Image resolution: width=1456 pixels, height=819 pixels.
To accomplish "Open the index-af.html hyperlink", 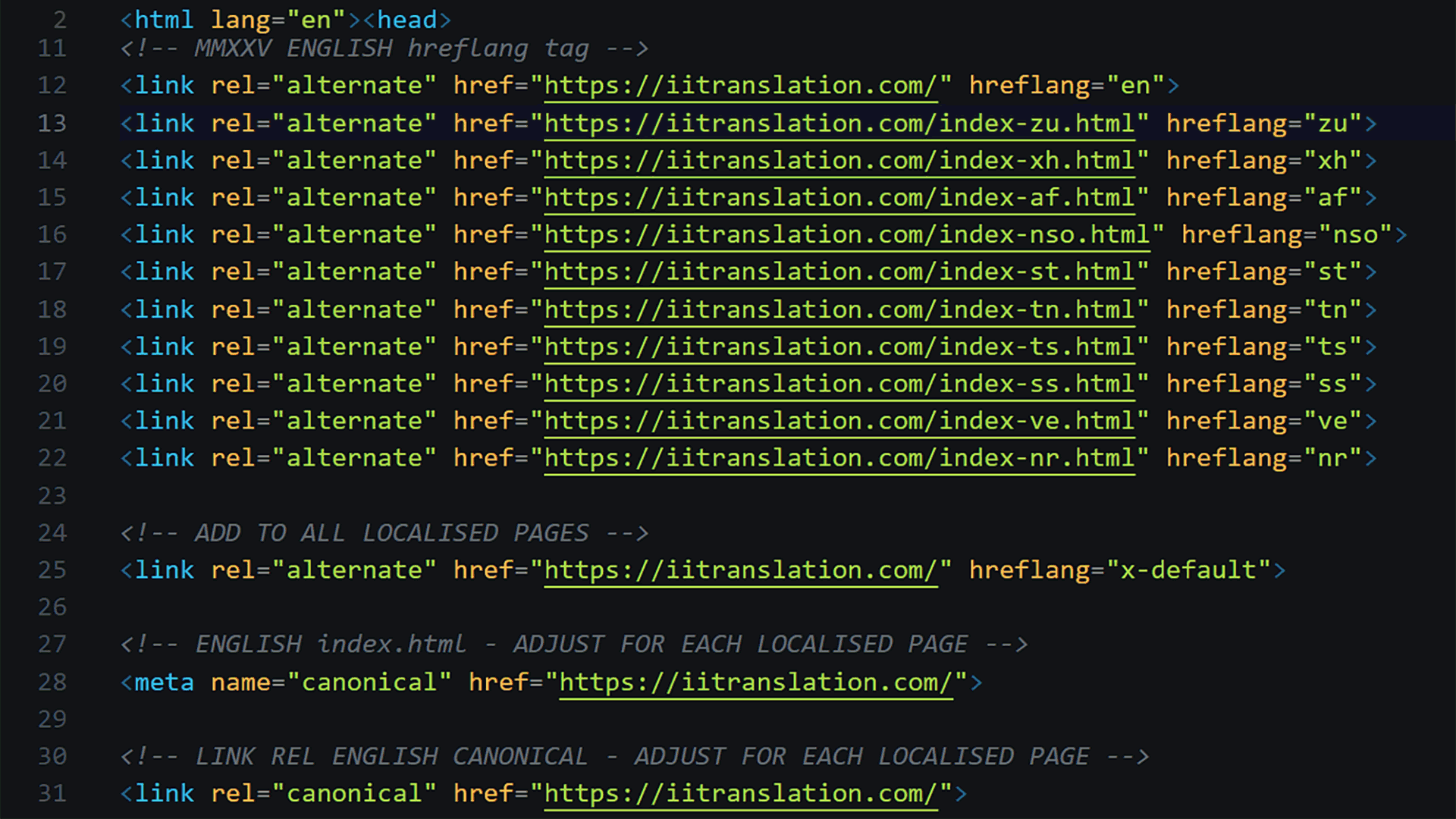I will pos(839,198).
